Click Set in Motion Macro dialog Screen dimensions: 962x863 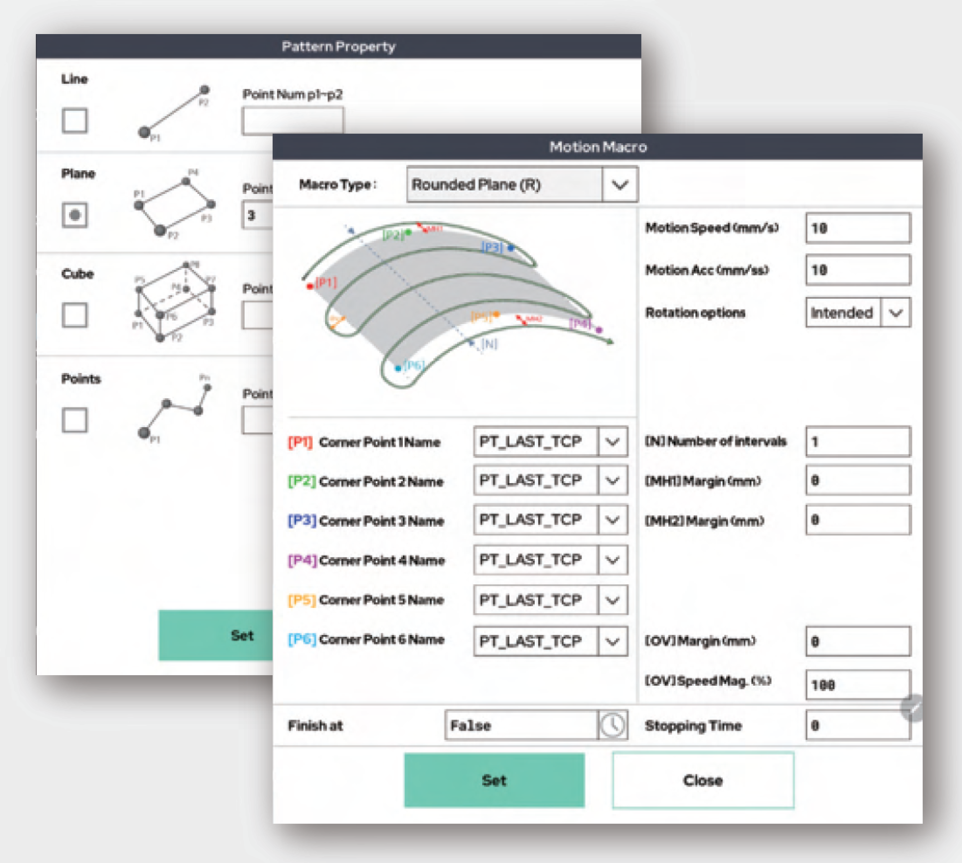[x=494, y=780]
